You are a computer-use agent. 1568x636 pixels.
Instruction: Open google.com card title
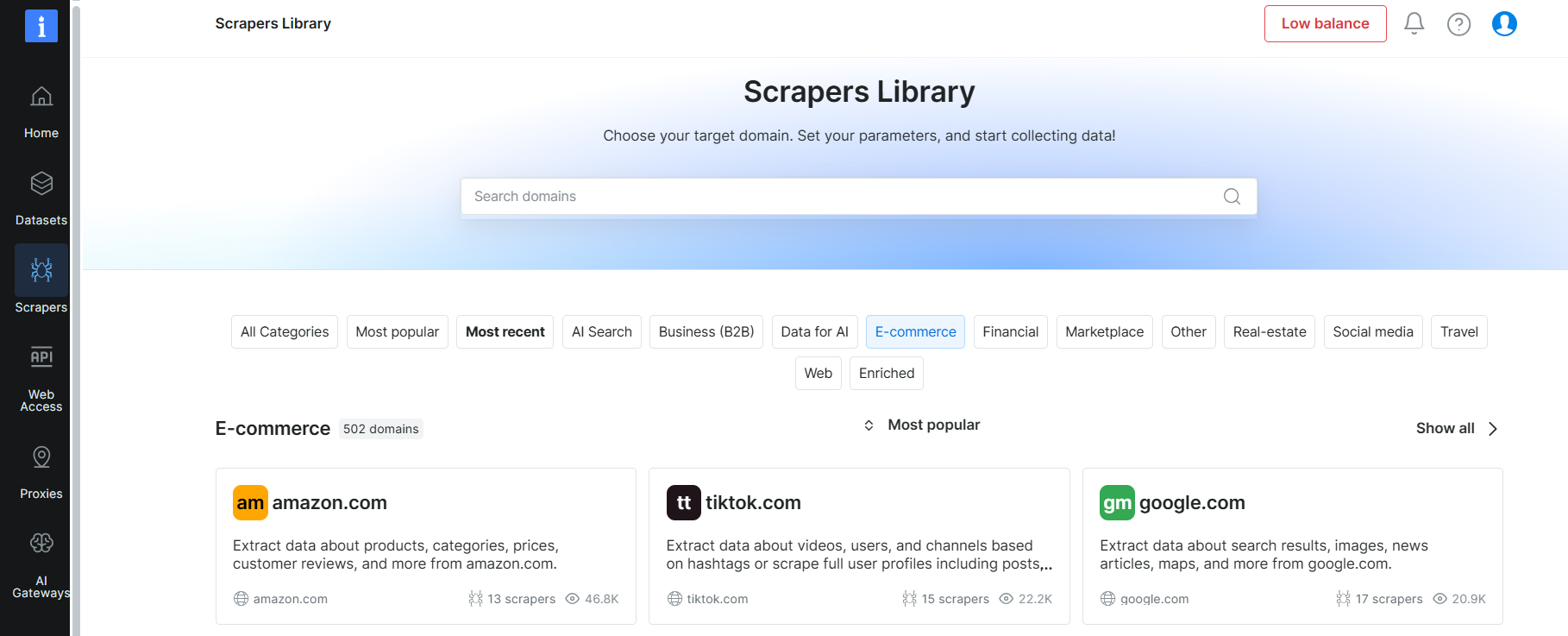[1192, 503]
